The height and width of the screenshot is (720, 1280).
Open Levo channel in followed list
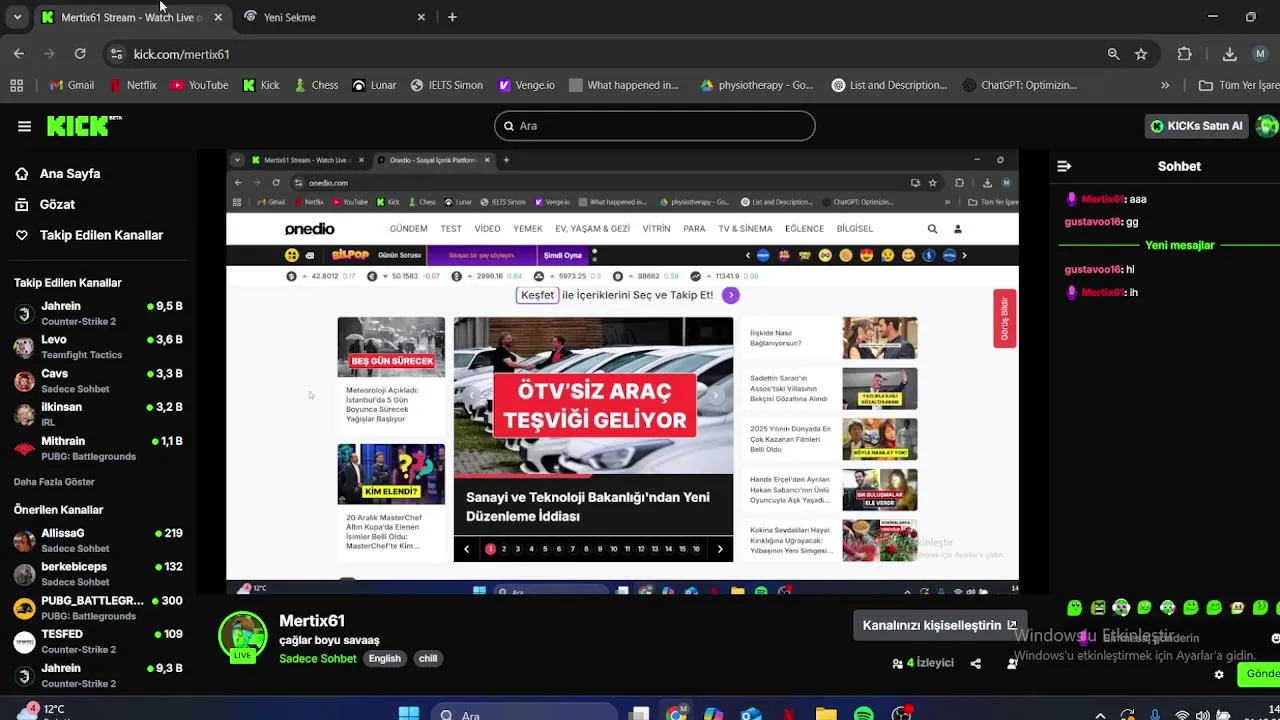98,347
